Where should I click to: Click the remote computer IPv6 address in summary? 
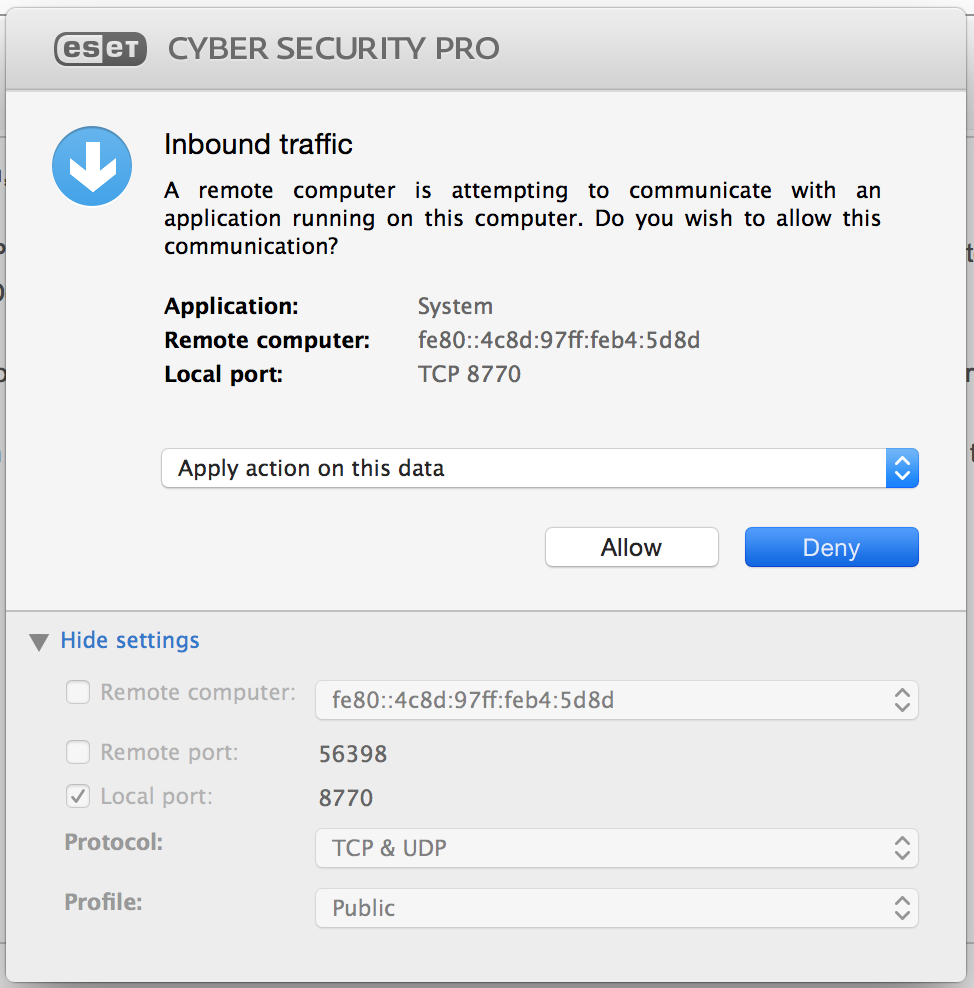tap(559, 340)
